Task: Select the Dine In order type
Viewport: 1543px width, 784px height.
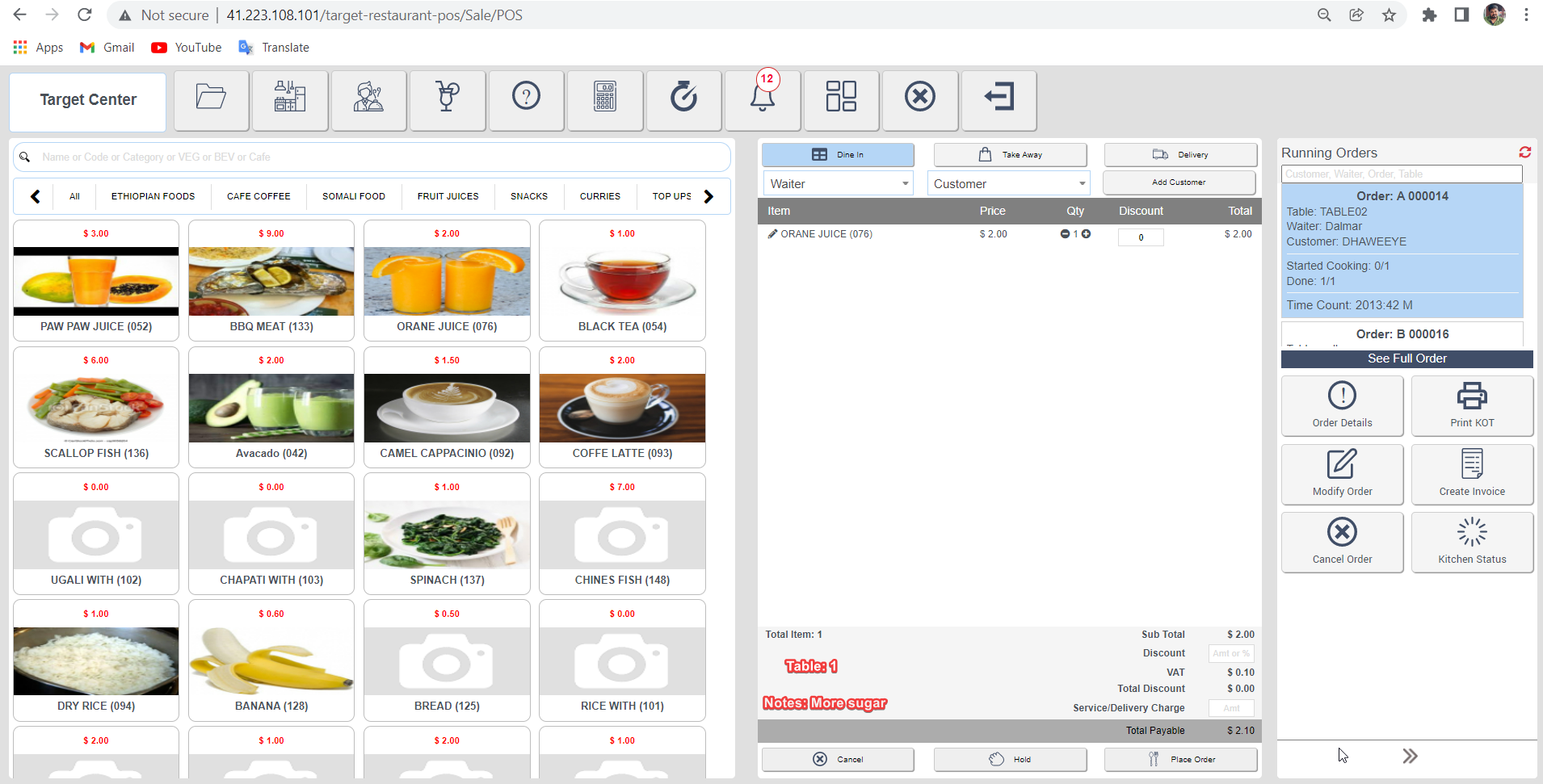Action: 838,155
